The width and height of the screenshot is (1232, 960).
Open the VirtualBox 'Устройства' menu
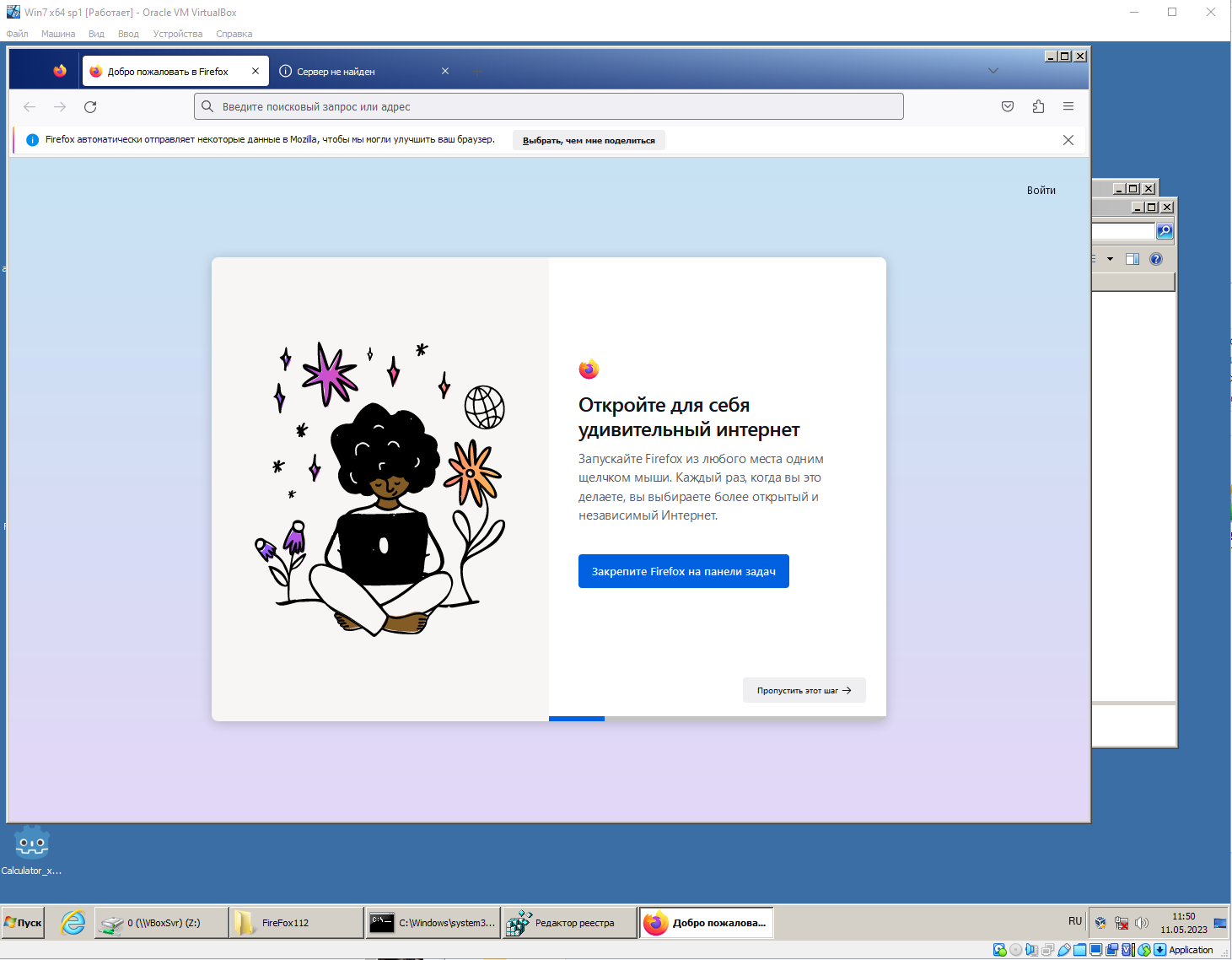pyautogui.click(x=178, y=34)
